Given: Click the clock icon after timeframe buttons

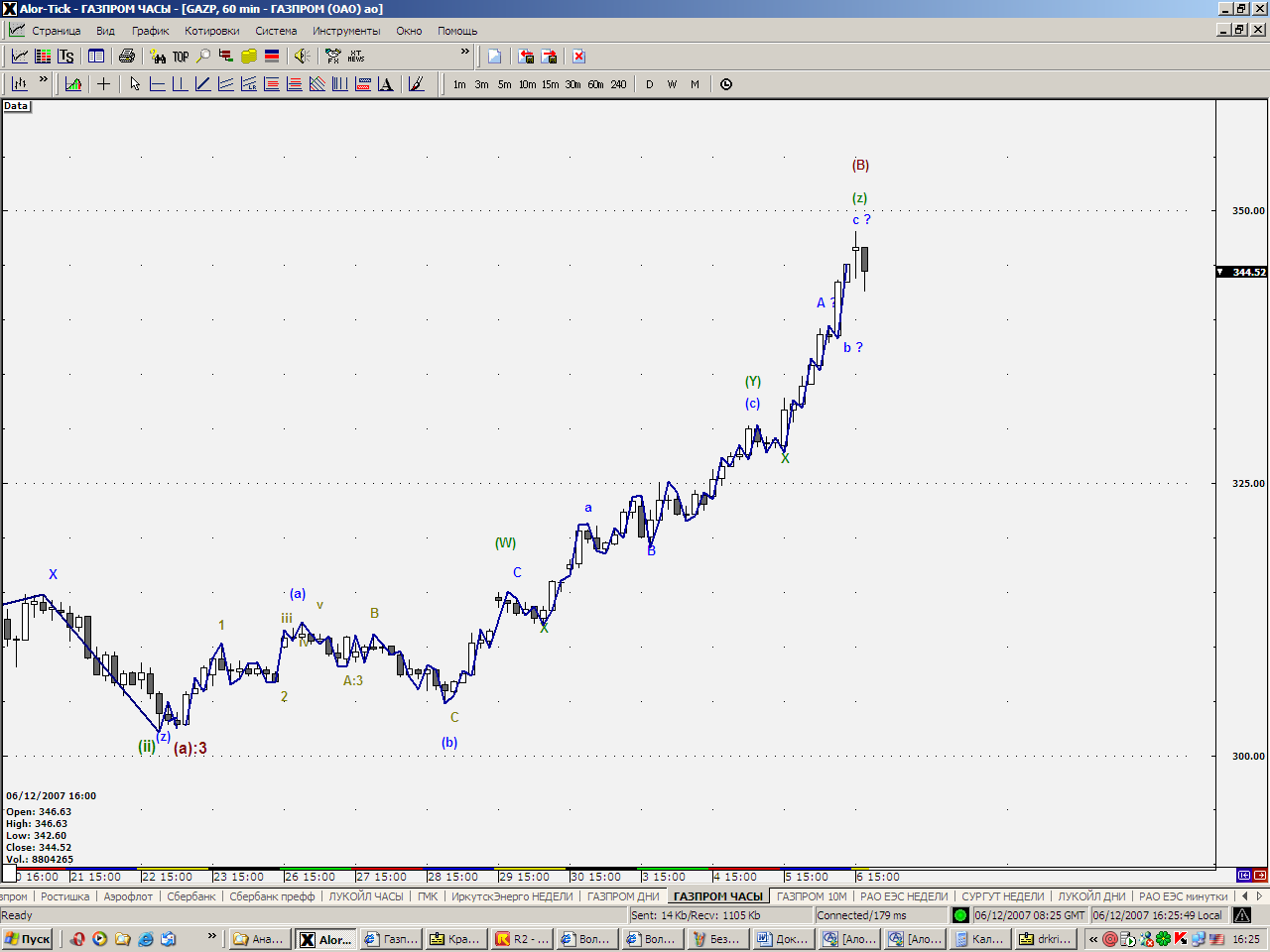Looking at the screenshot, I should tap(726, 84).
